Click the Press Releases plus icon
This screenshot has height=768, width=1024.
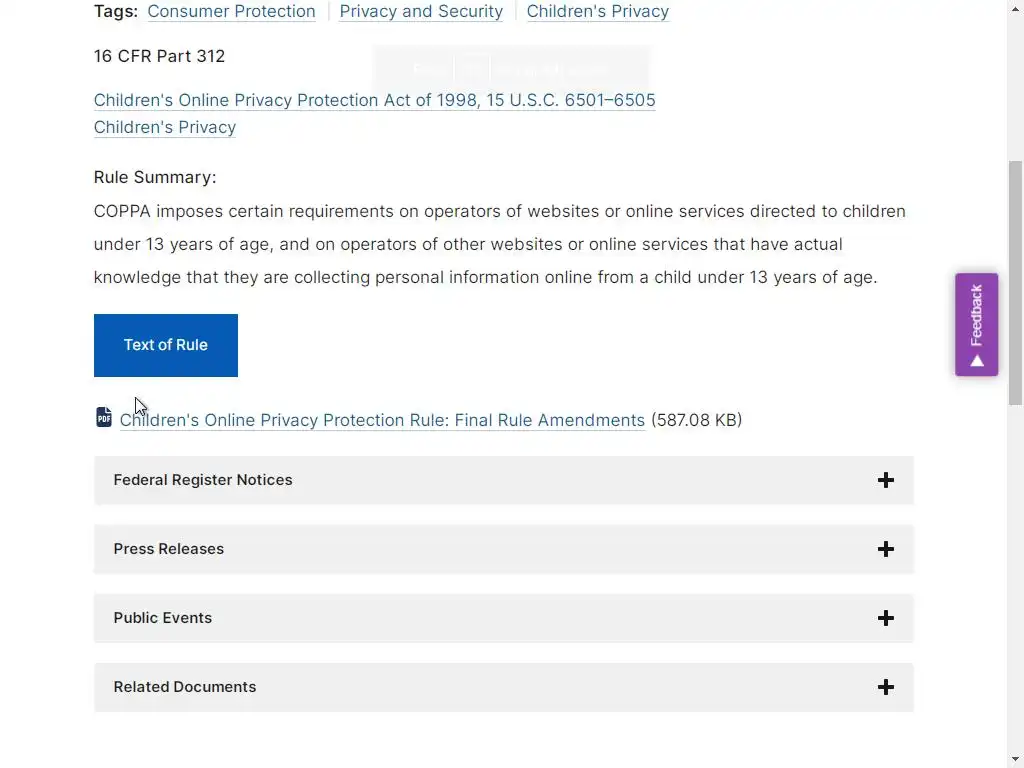885,550
